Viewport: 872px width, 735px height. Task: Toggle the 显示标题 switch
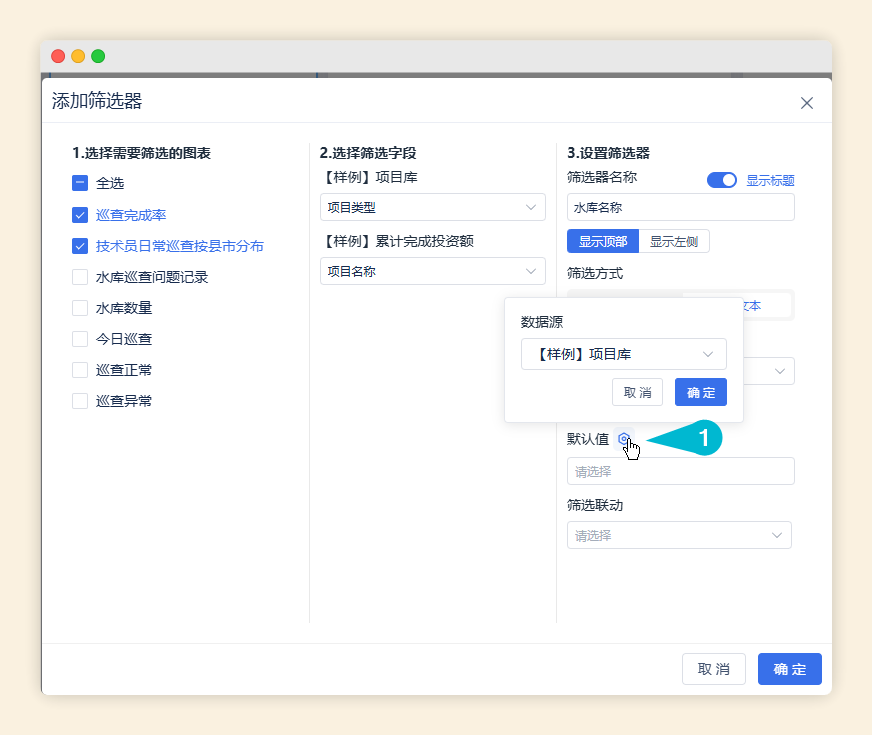pos(722,180)
